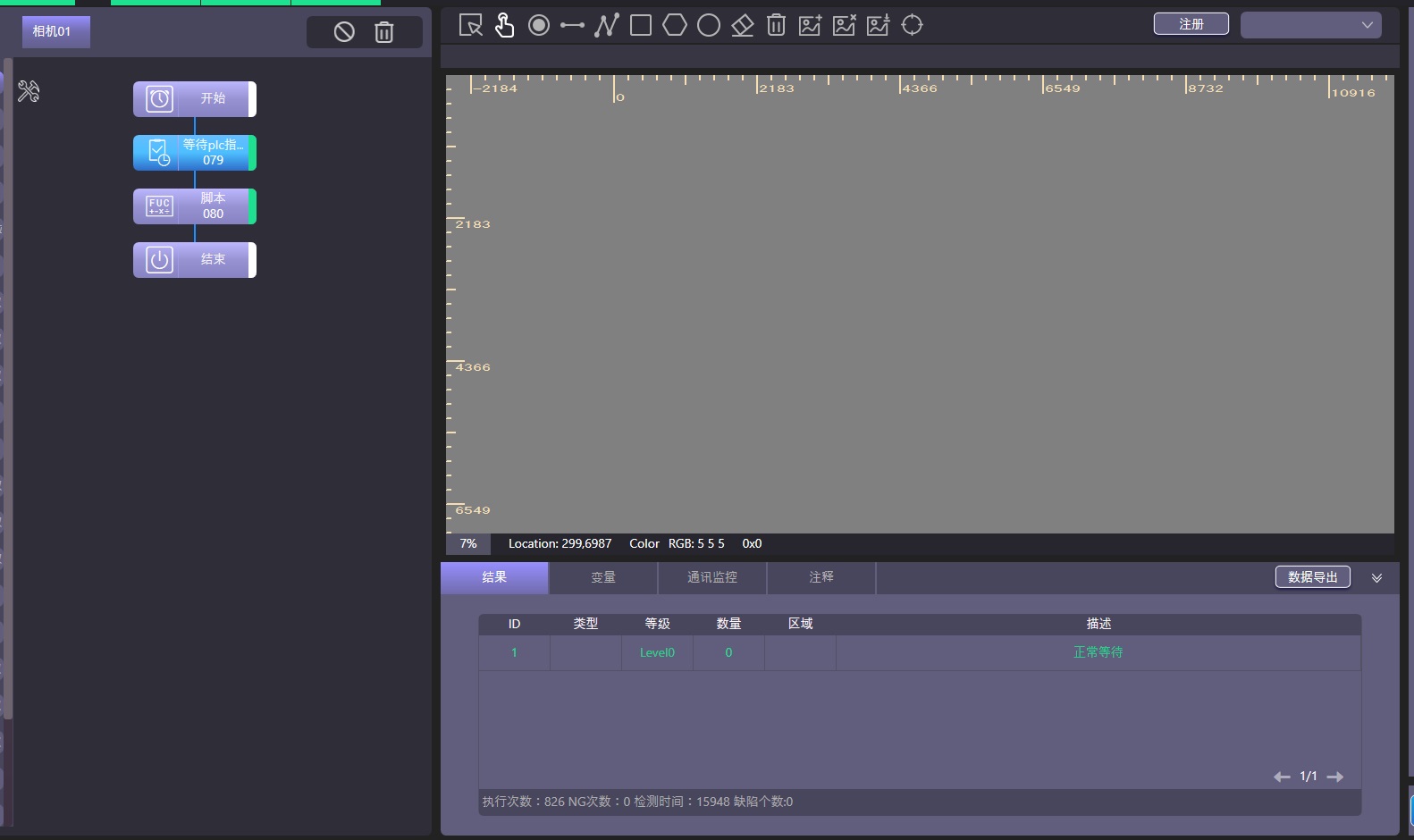Click the 1/1 page indicator
This screenshot has height=840, width=1414.
(1309, 777)
